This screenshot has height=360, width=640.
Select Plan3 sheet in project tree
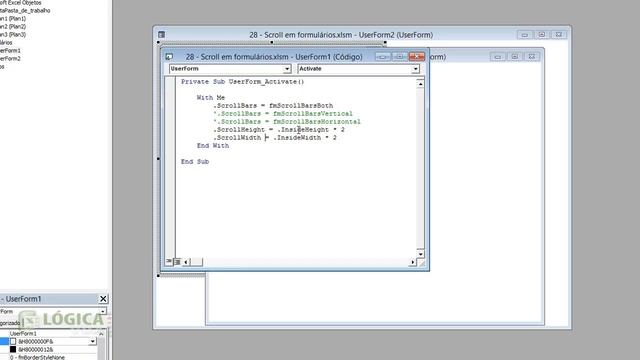(13, 35)
